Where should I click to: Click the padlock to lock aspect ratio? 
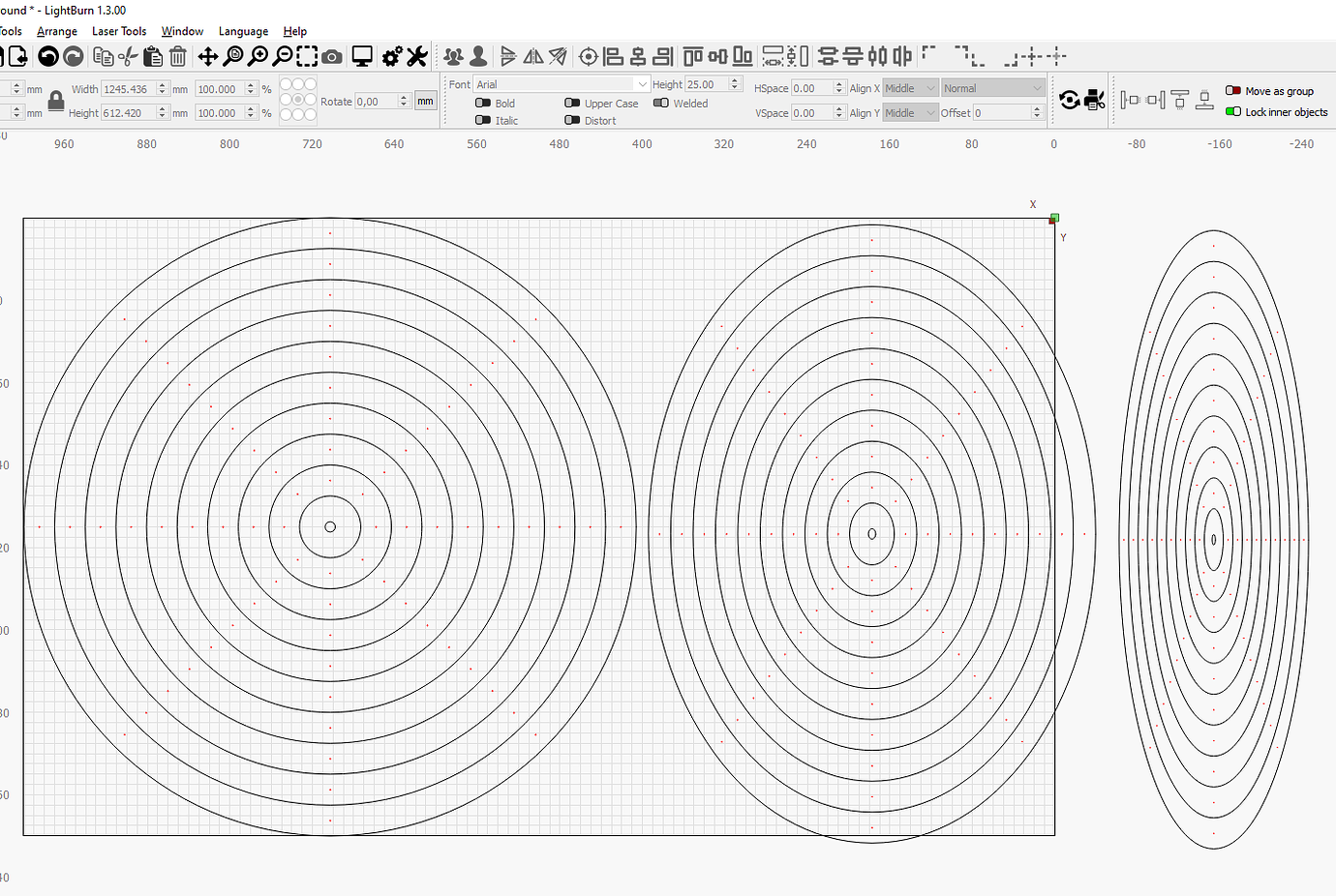[x=55, y=100]
